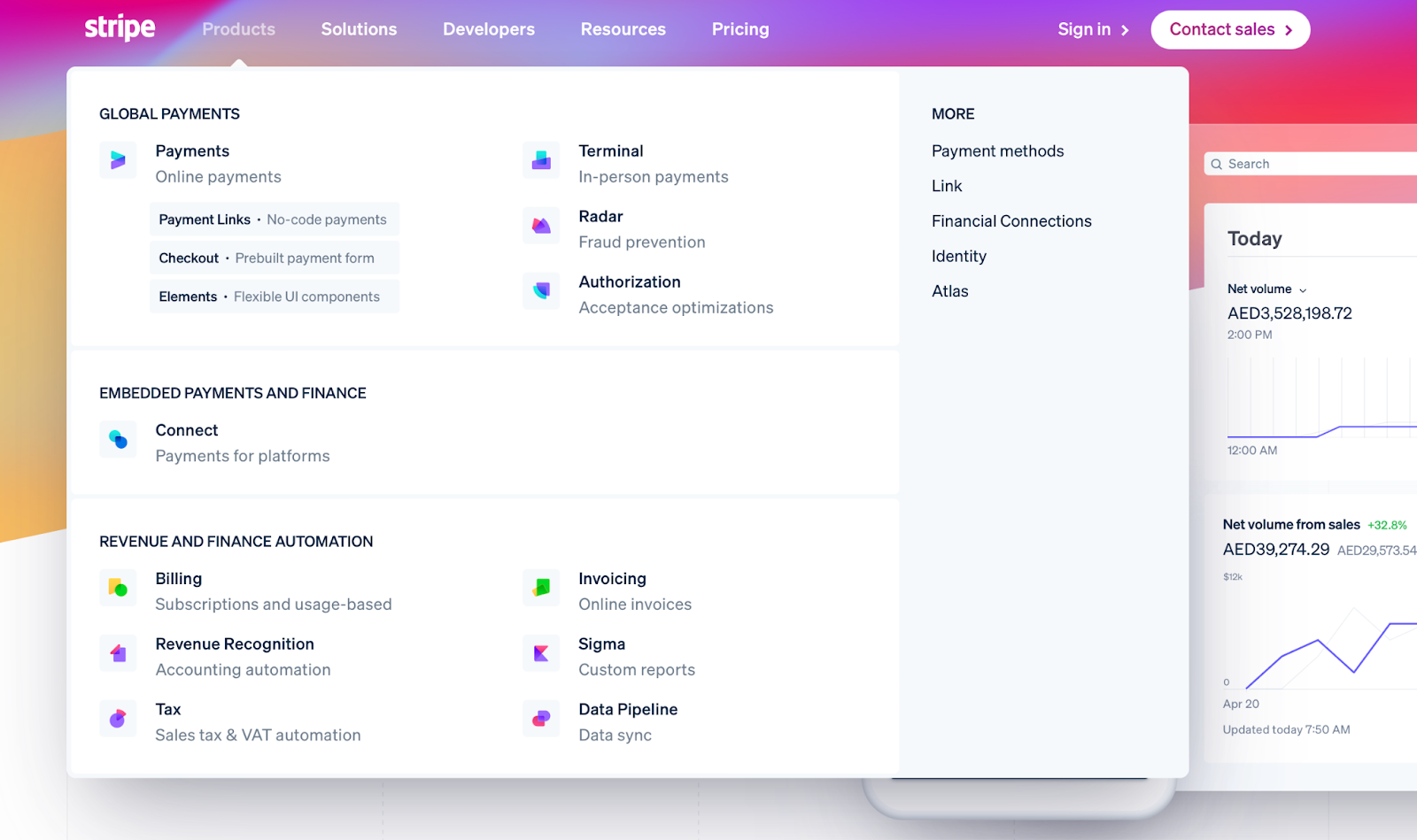Click the Revenue Recognition icon
This screenshot has height=840, width=1417.
click(118, 653)
